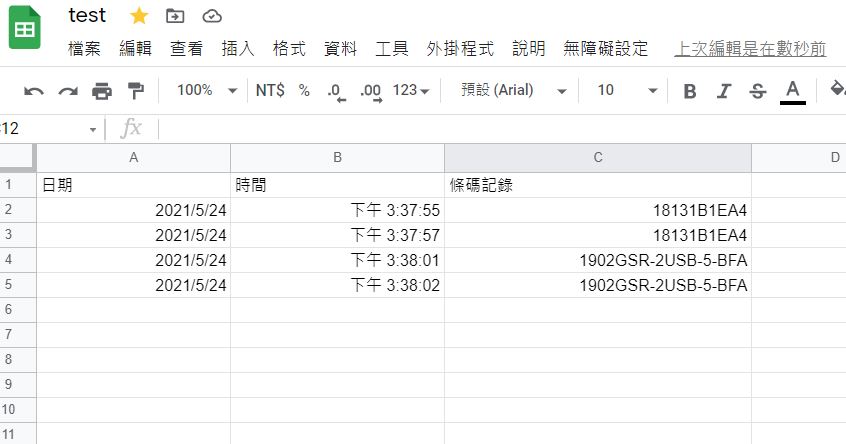The image size is (846, 444).
Task: Click the document title test
Action: point(87,16)
